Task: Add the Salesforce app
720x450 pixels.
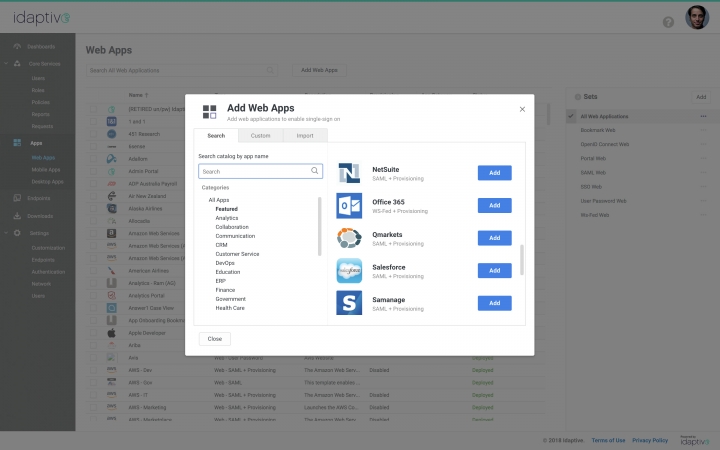Action: tap(495, 270)
